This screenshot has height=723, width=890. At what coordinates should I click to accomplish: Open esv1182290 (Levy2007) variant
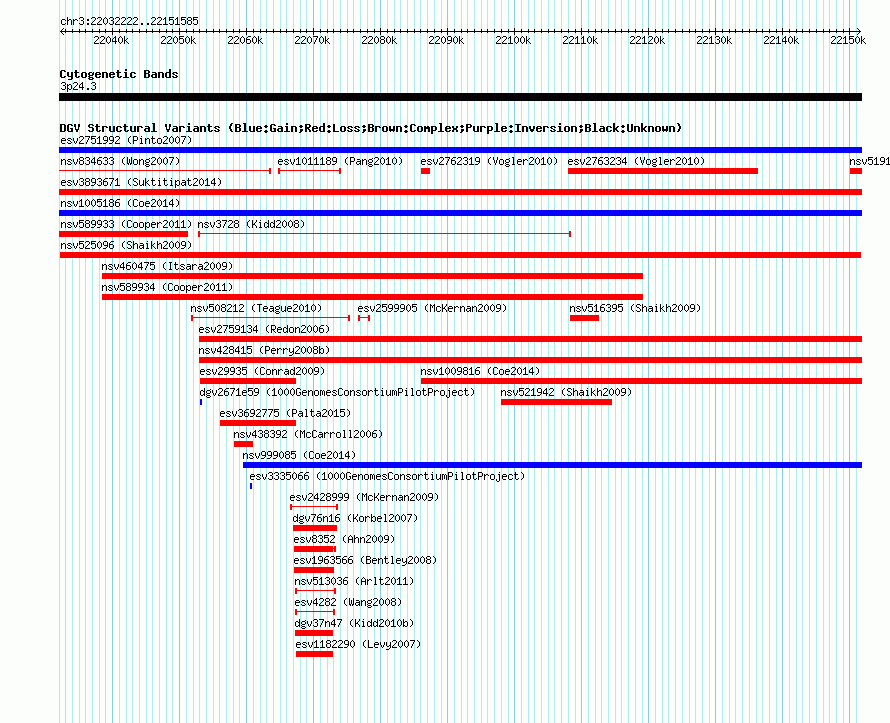click(x=358, y=644)
